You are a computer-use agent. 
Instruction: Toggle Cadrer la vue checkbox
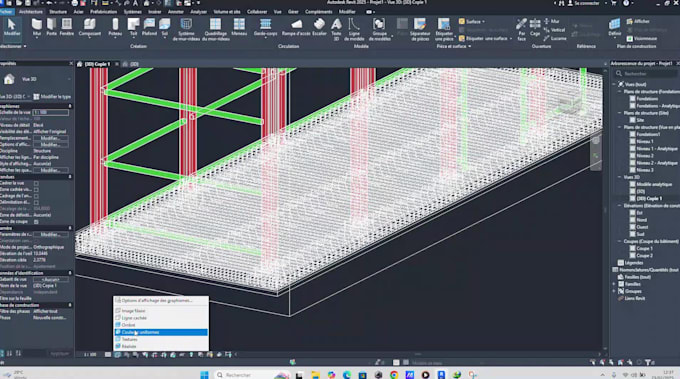[36, 183]
